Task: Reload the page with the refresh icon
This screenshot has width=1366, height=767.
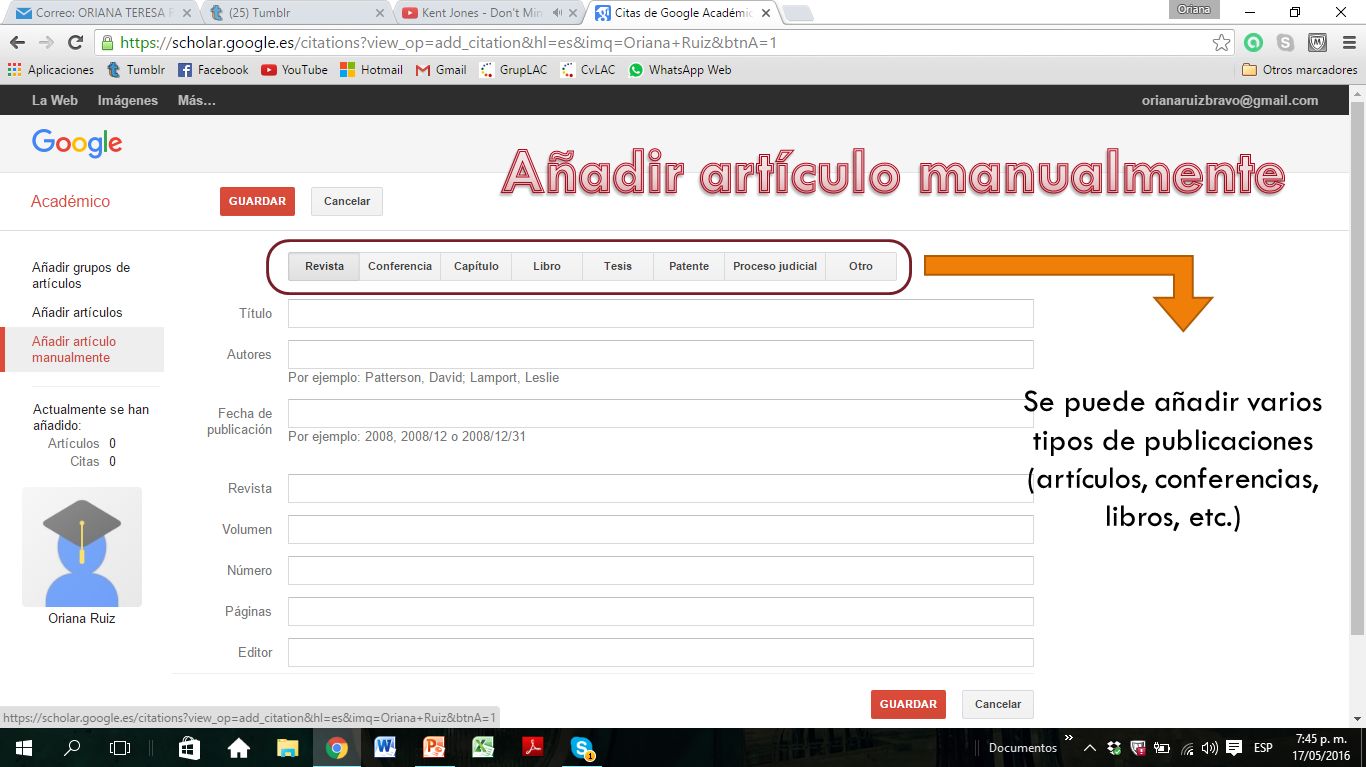Action: point(75,43)
